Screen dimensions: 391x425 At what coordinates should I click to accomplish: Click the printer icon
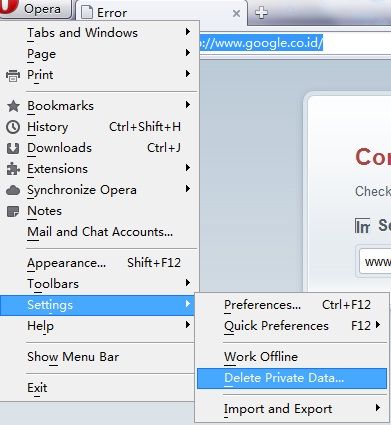[x=13, y=75]
